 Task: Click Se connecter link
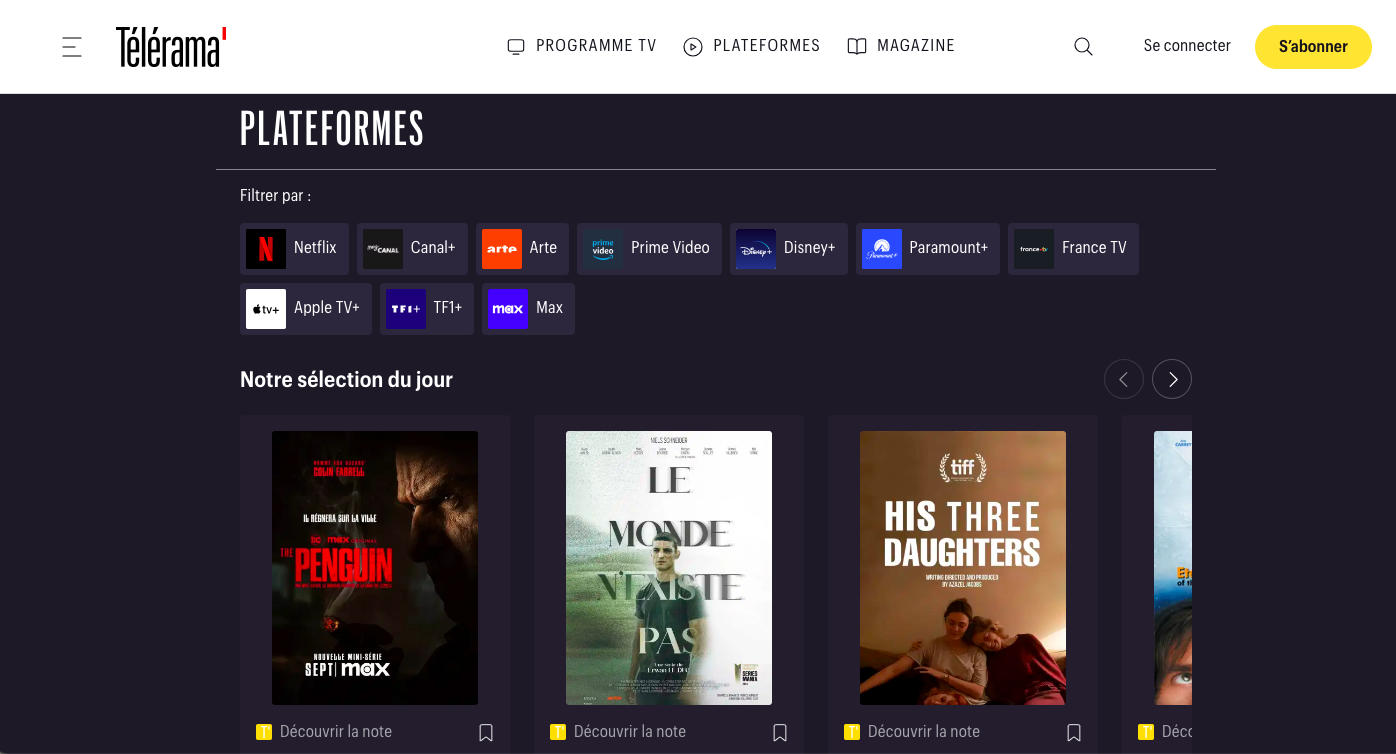click(x=1187, y=46)
